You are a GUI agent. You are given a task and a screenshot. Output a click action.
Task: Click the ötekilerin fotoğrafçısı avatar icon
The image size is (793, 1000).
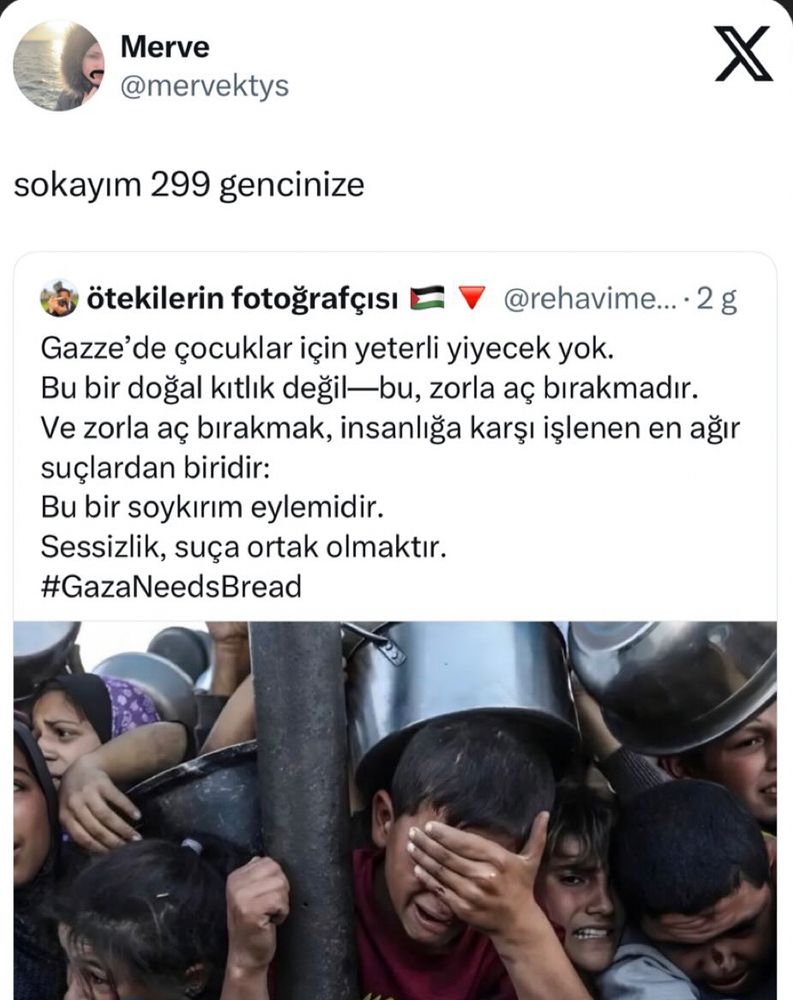pos(59,298)
